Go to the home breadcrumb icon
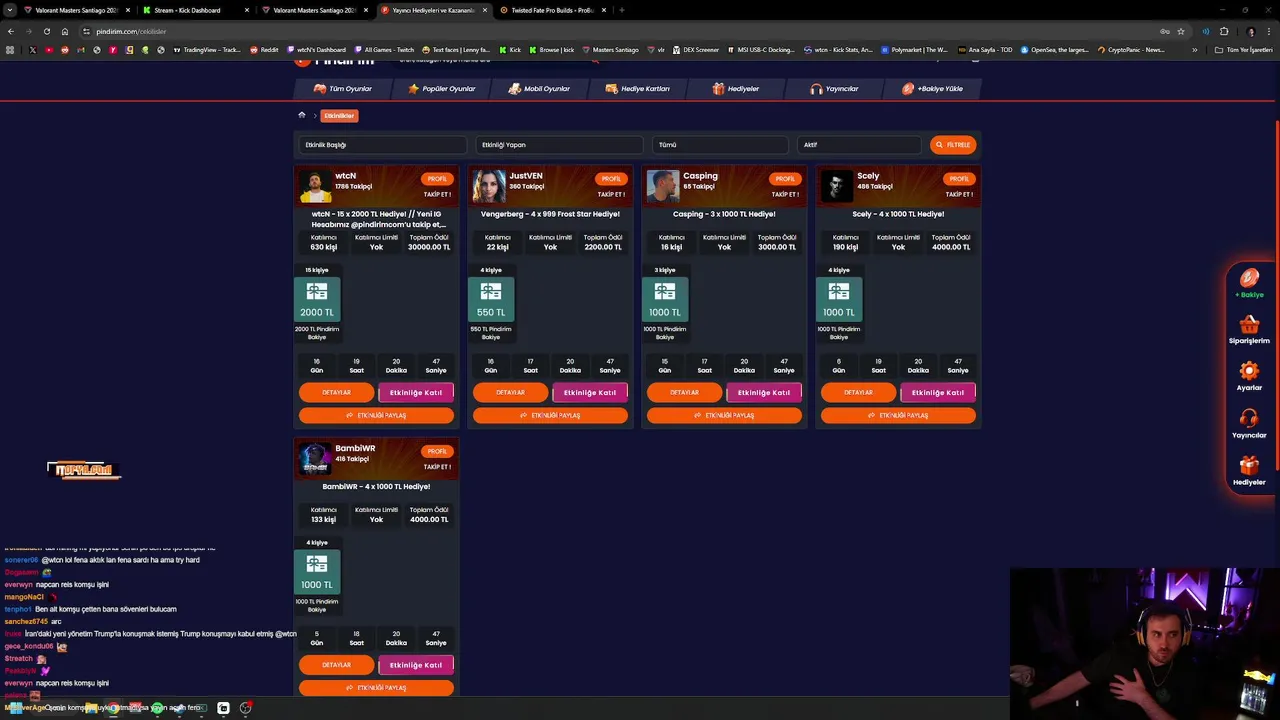 [302, 115]
